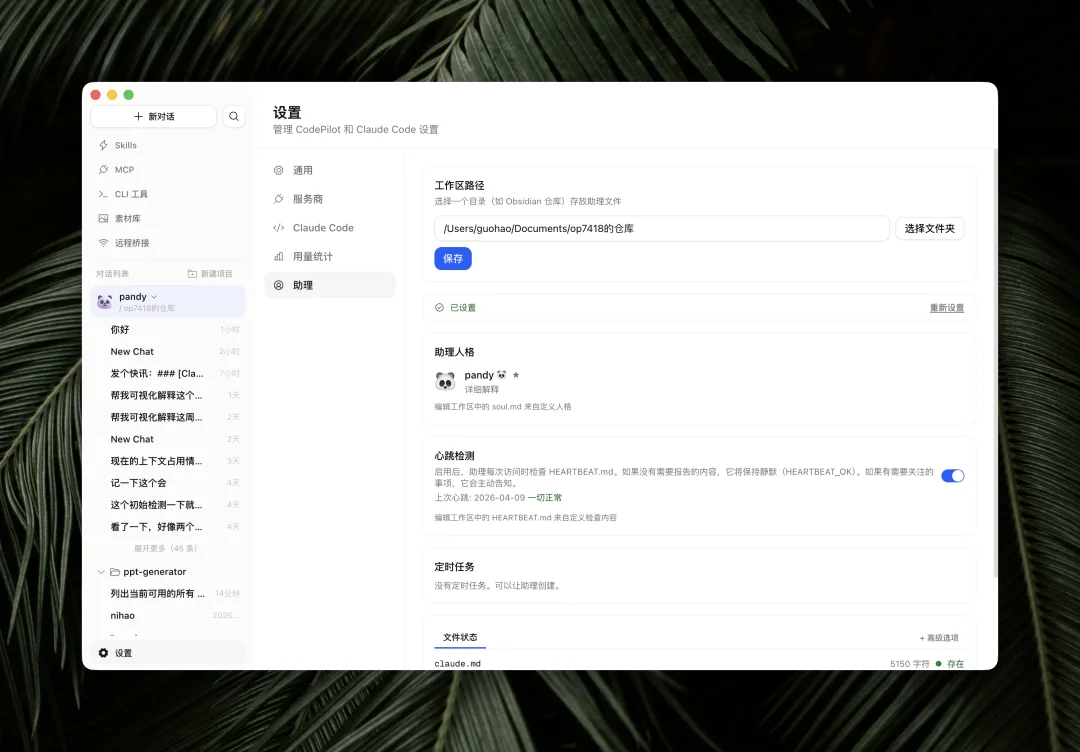Click the 重新设置 reset link

coord(946,308)
